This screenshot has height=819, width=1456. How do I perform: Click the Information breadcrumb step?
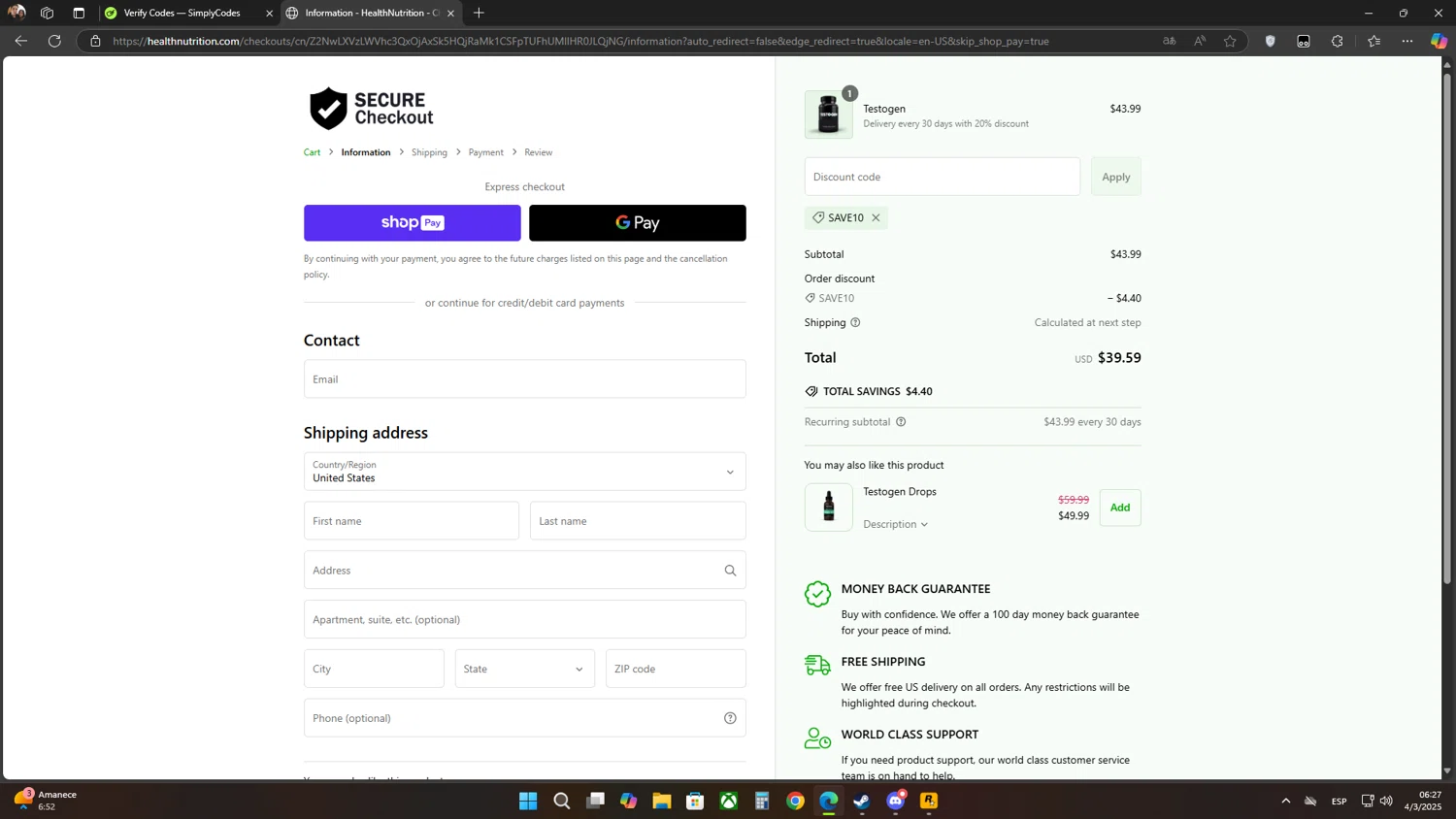[366, 152]
